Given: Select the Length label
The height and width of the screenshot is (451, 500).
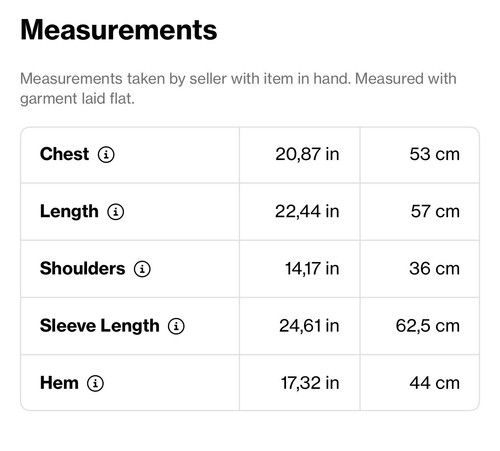Looking at the screenshot, I should click(x=69, y=212).
